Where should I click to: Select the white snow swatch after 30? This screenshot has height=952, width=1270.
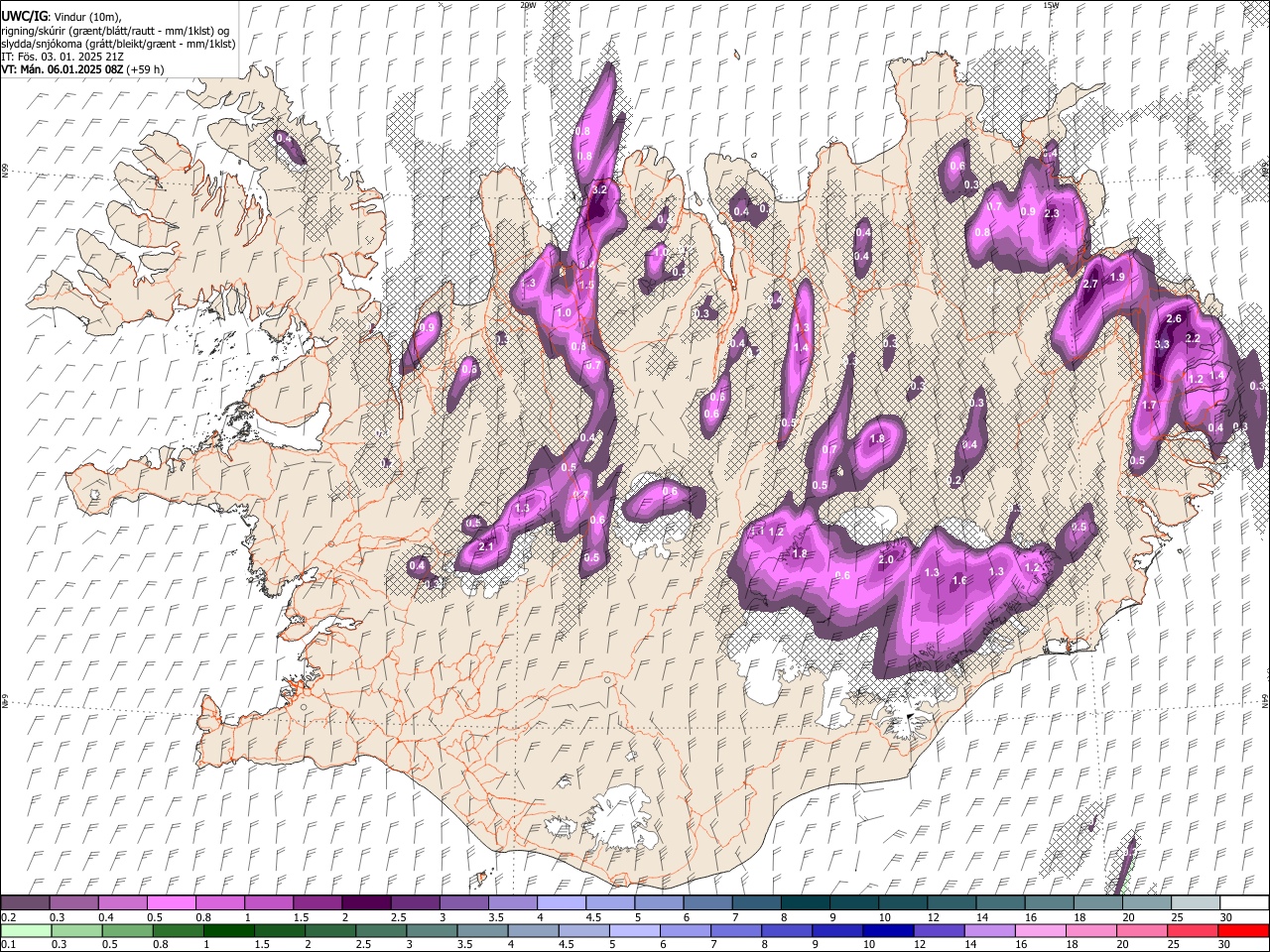point(1243,903)
